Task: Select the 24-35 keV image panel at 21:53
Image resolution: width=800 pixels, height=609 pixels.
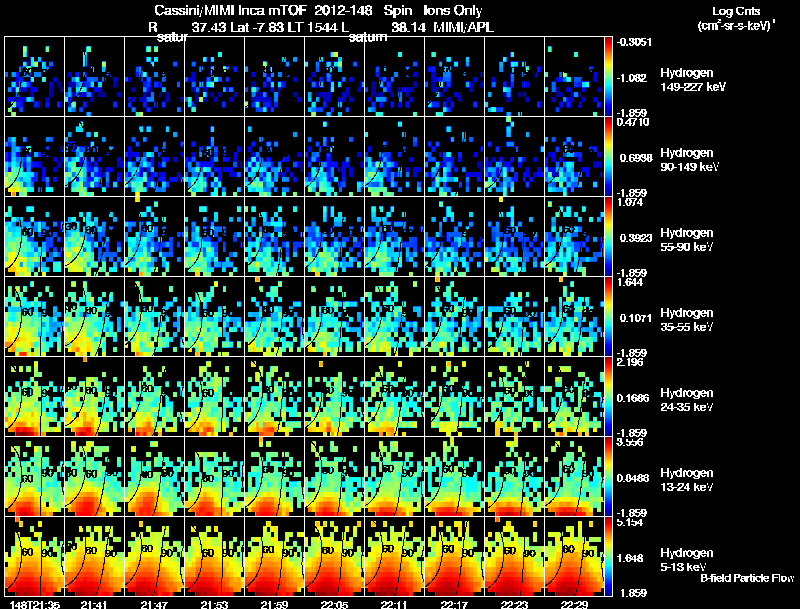Action: click(x=214, y=397)
